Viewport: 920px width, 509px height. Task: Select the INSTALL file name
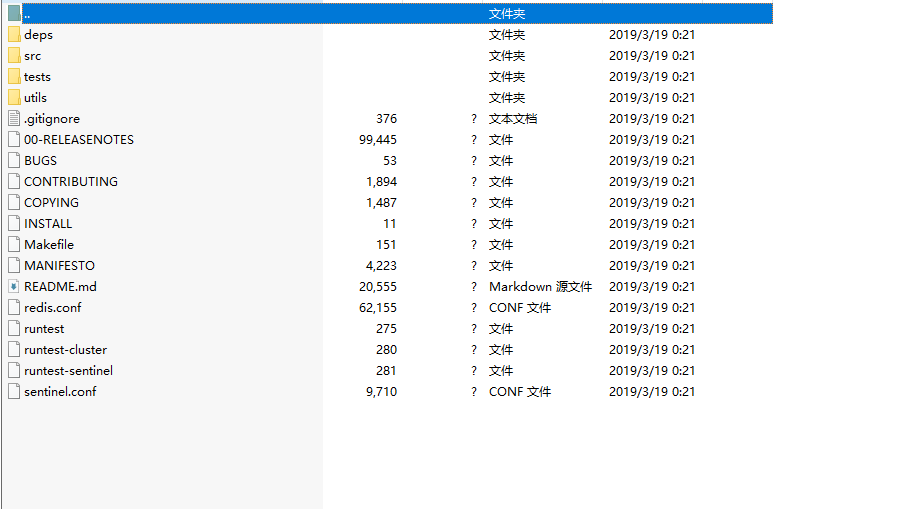click(48, 224)
